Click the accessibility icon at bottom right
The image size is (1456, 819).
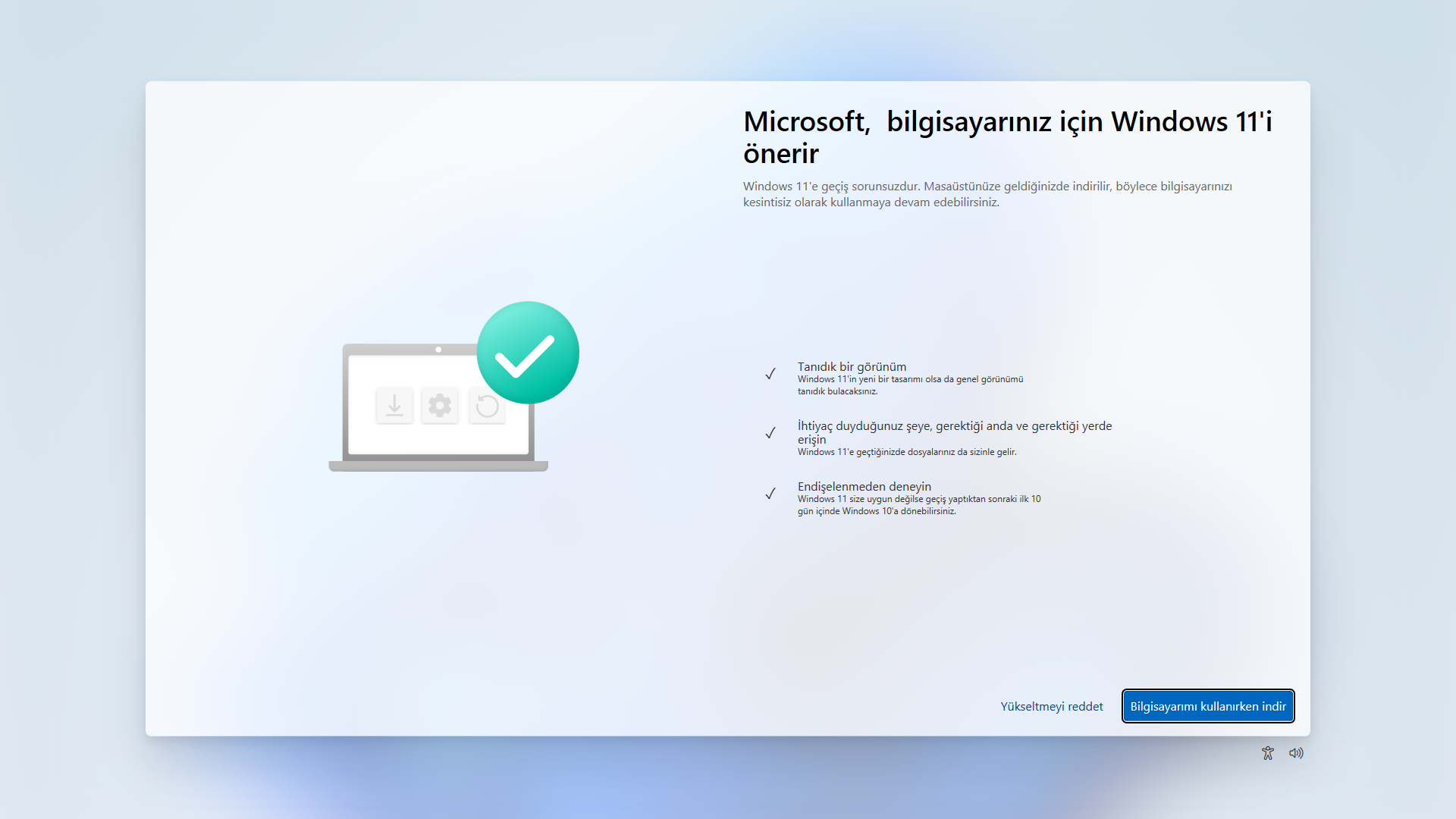(1267, 753)
